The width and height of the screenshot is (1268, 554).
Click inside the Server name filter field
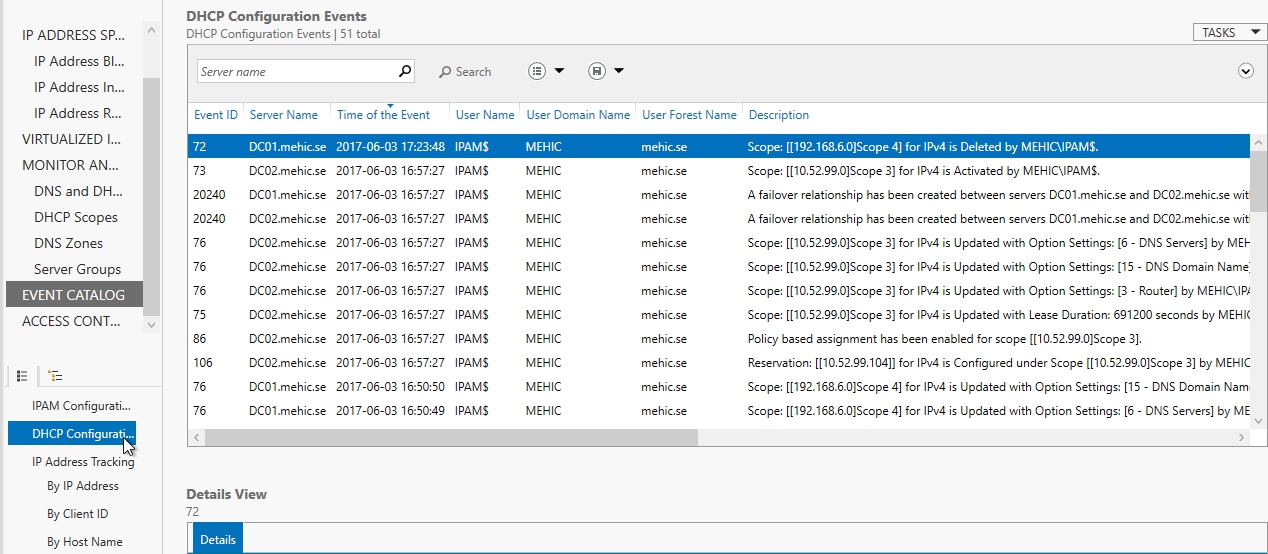pyautogui.click(x=295, y=72)
